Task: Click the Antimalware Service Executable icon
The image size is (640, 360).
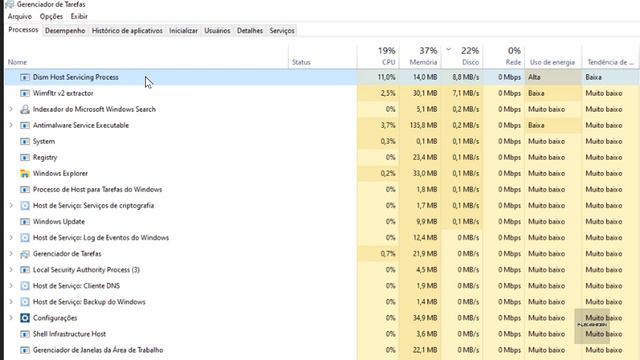Action: click(25, 125)
